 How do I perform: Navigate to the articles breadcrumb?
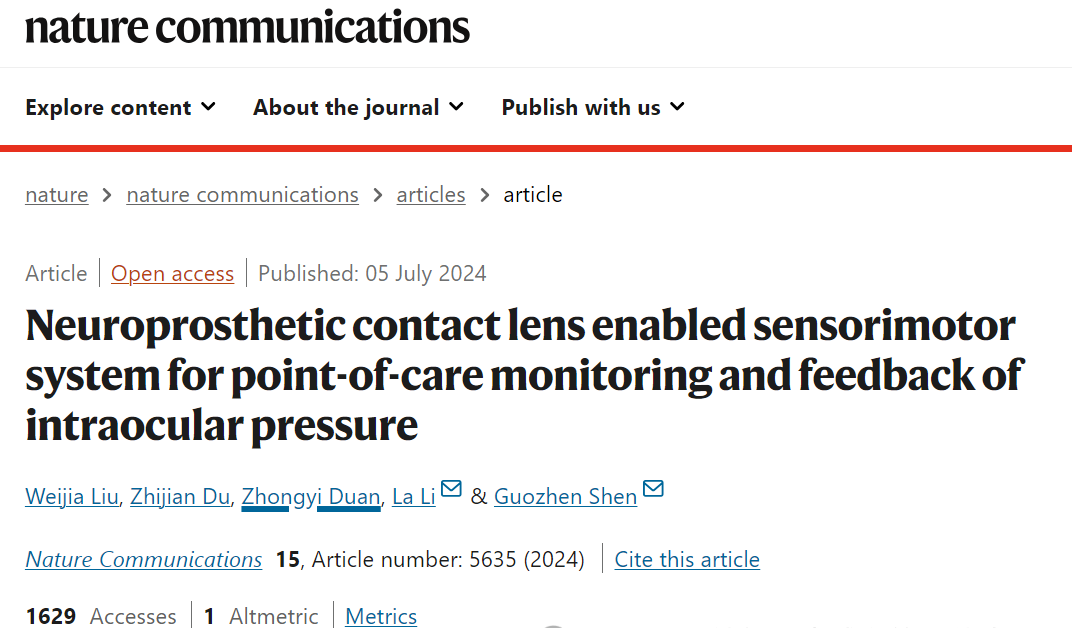[431, 194]
